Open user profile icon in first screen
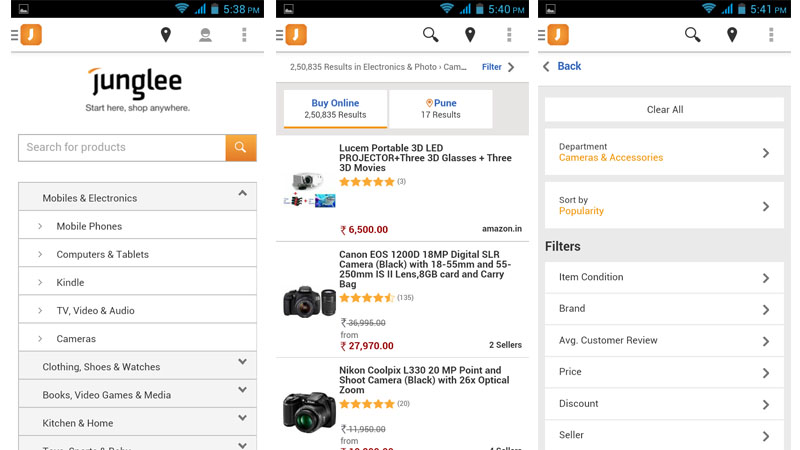Image resolution: width=800 pixels, height=450 pixels. (205, 35)
